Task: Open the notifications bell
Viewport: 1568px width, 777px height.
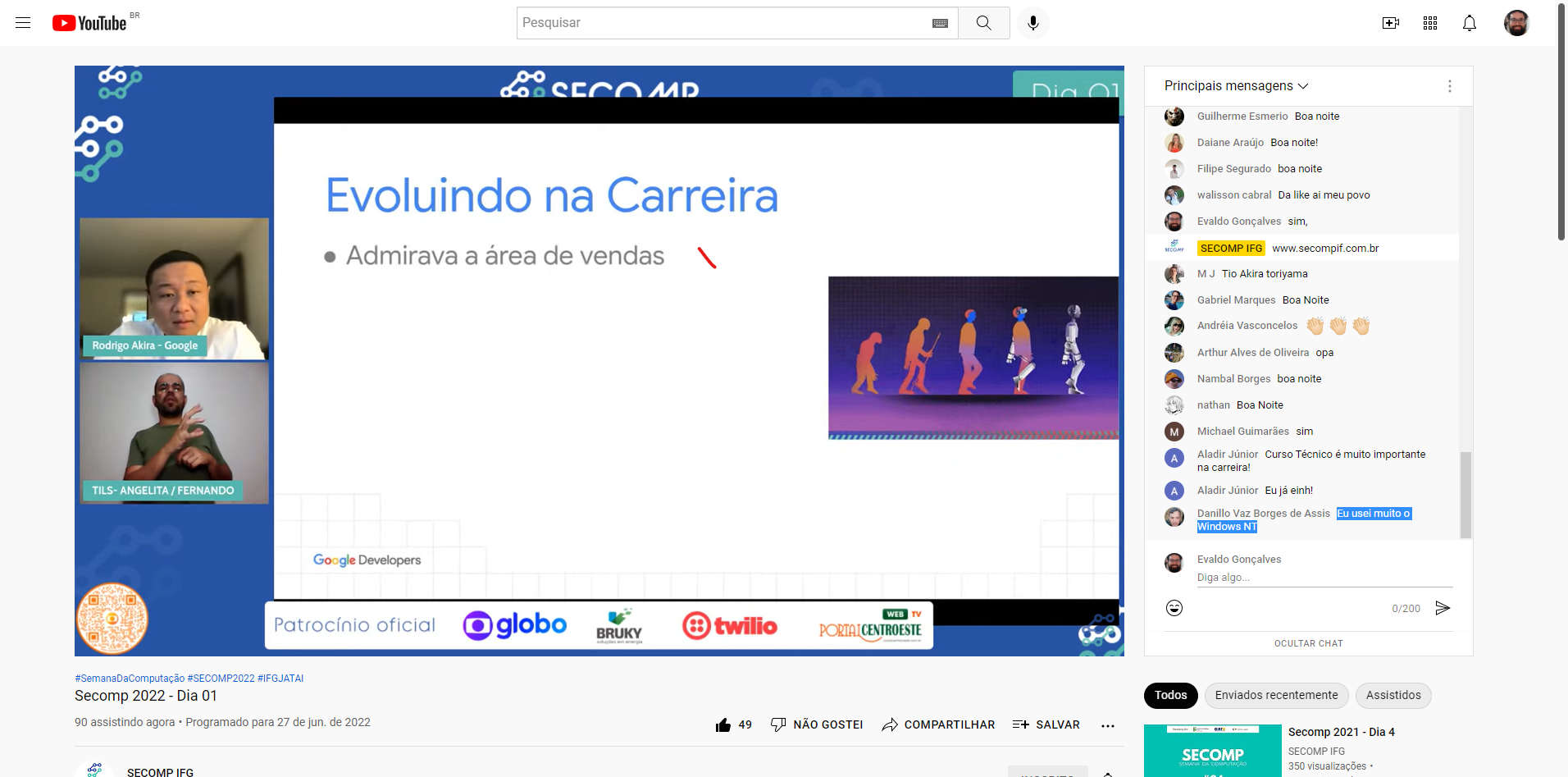Action: (x=1469, y=23)
